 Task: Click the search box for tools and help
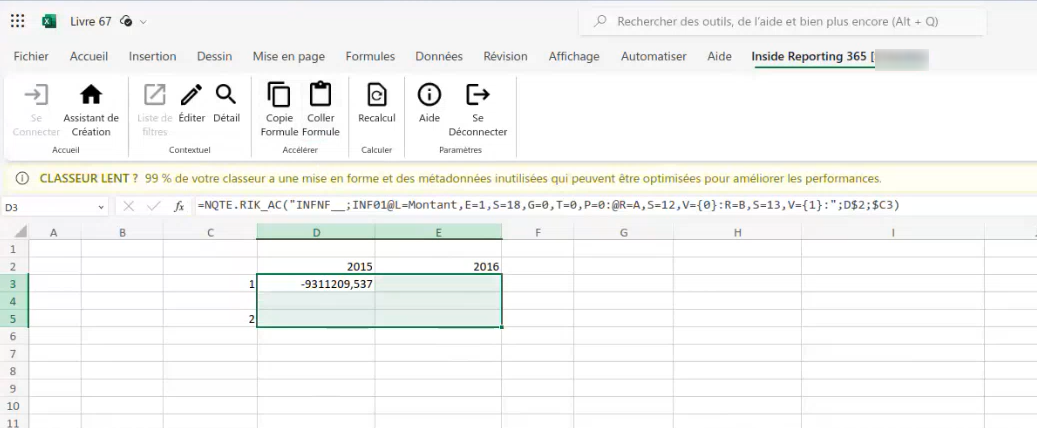782,22
